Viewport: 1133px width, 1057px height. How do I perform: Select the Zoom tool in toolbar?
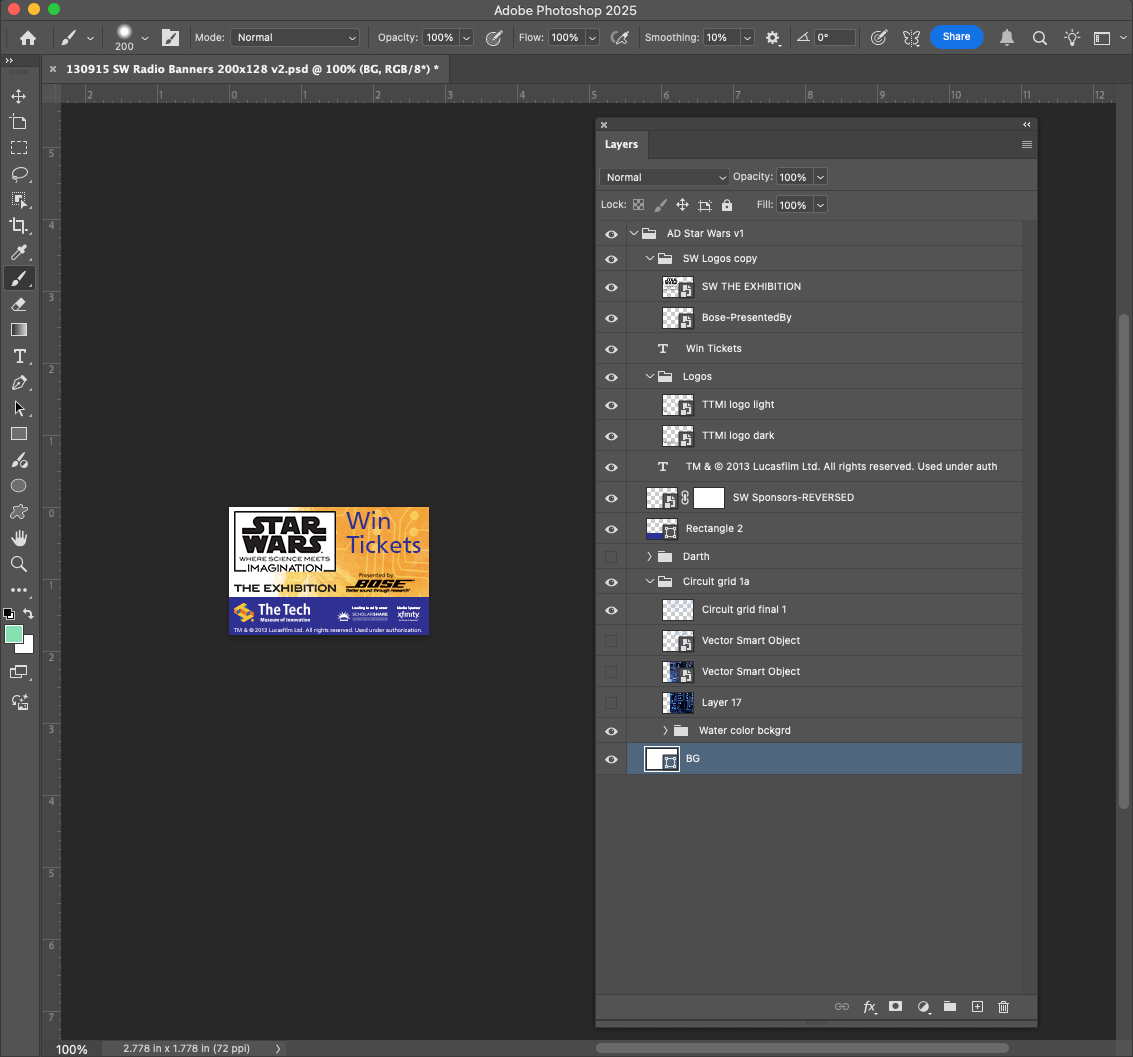click(19, 564)
